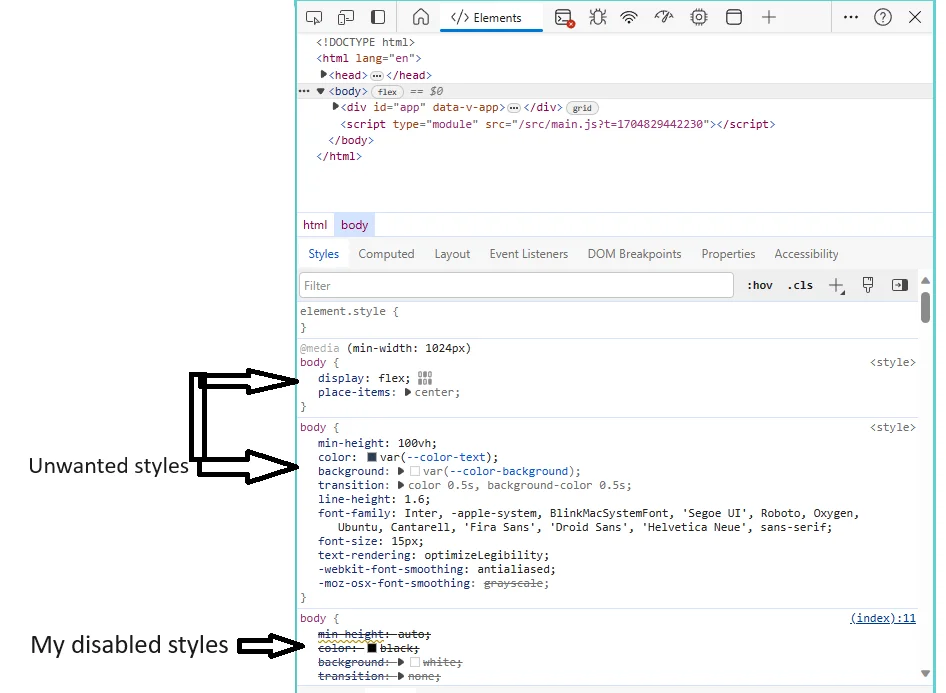The width and height of the screenshot is (946, 693).
Task: Open the Memory chip tool
Action: pyautogui.click(x=698, y=17)
